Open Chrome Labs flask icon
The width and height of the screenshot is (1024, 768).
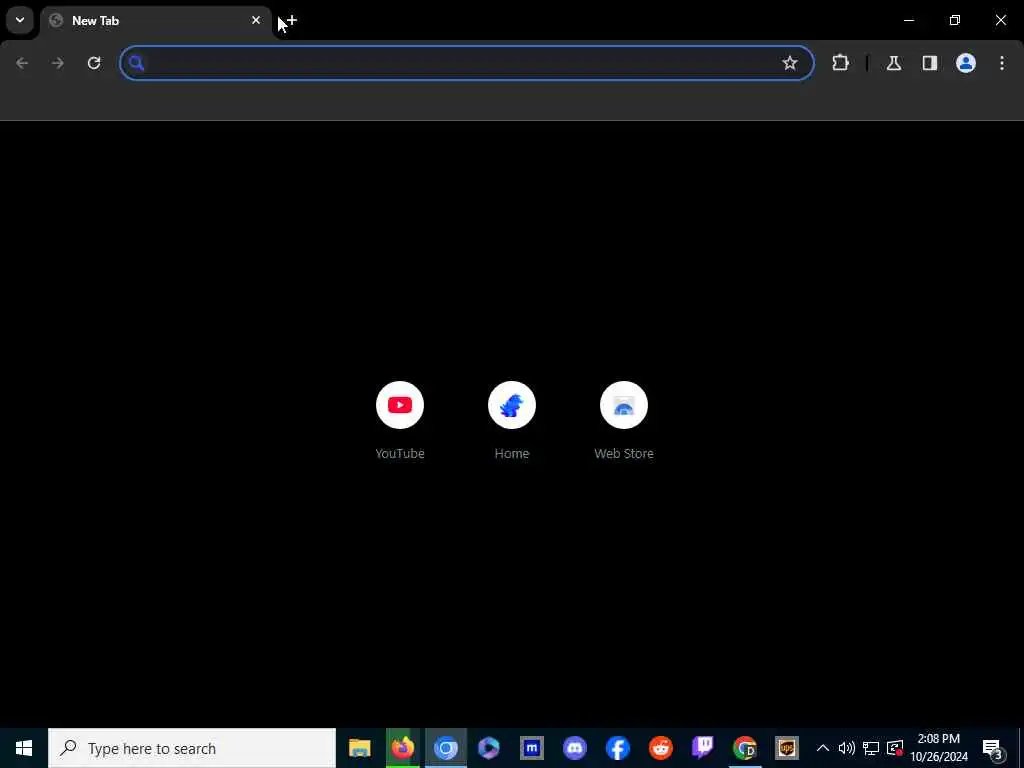click(x=893, y=63)
